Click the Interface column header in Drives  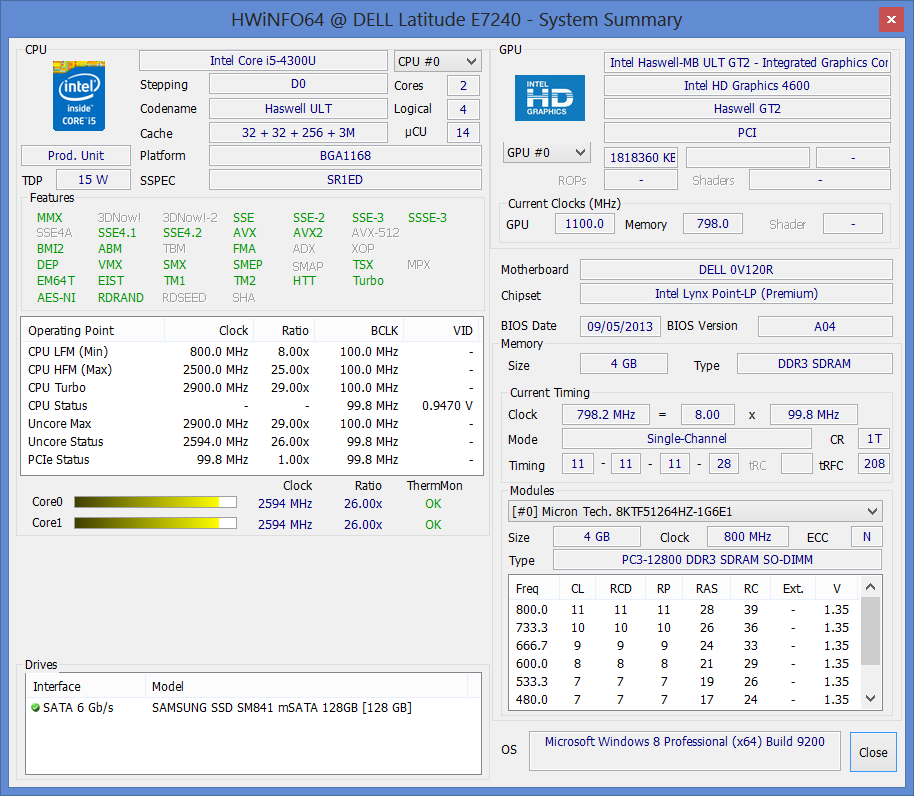coord(86,686)
